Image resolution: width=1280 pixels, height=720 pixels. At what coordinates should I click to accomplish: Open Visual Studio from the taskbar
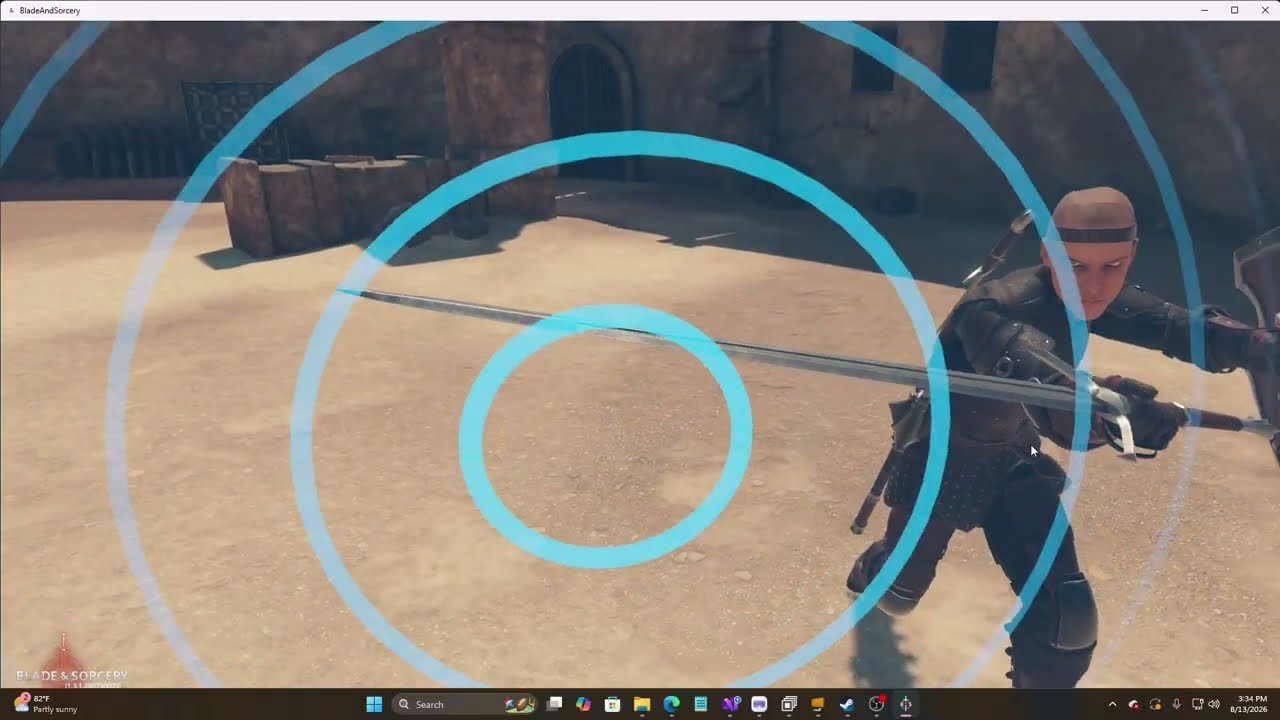[x=730, y=704]
